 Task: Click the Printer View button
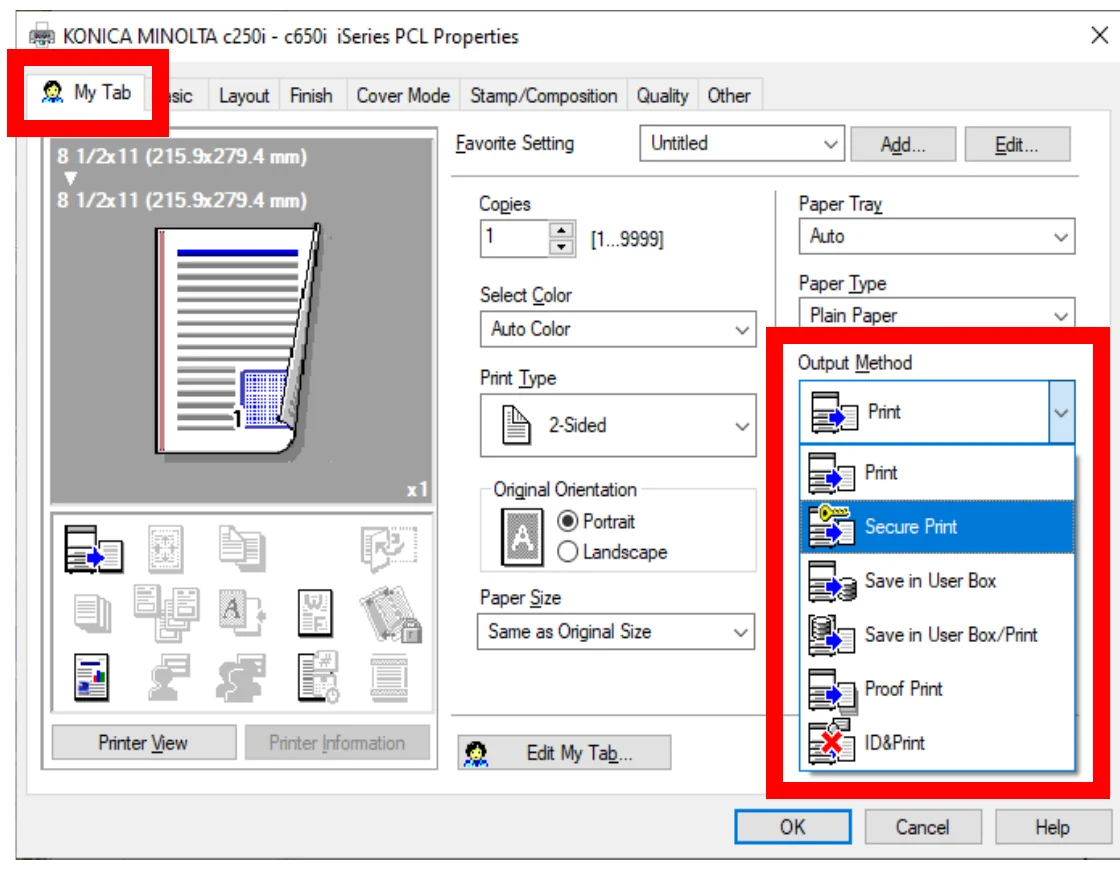click(x=144, y=743)
